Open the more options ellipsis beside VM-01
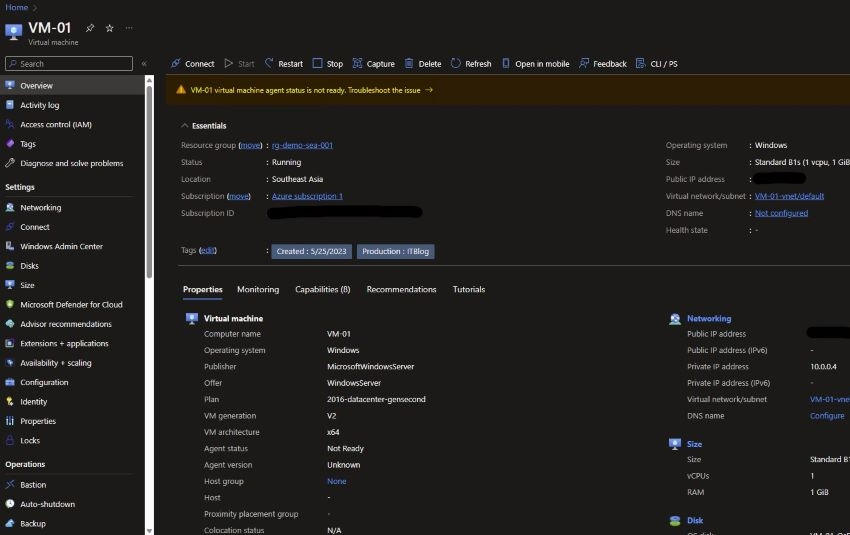The image size is (850, 535). (x=129, y=28)
